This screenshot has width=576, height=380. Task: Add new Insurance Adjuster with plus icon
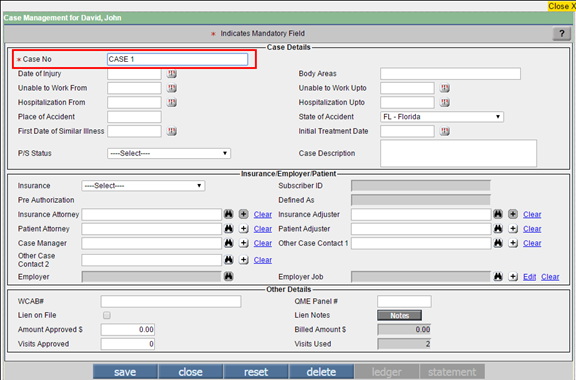pos(513,214)
